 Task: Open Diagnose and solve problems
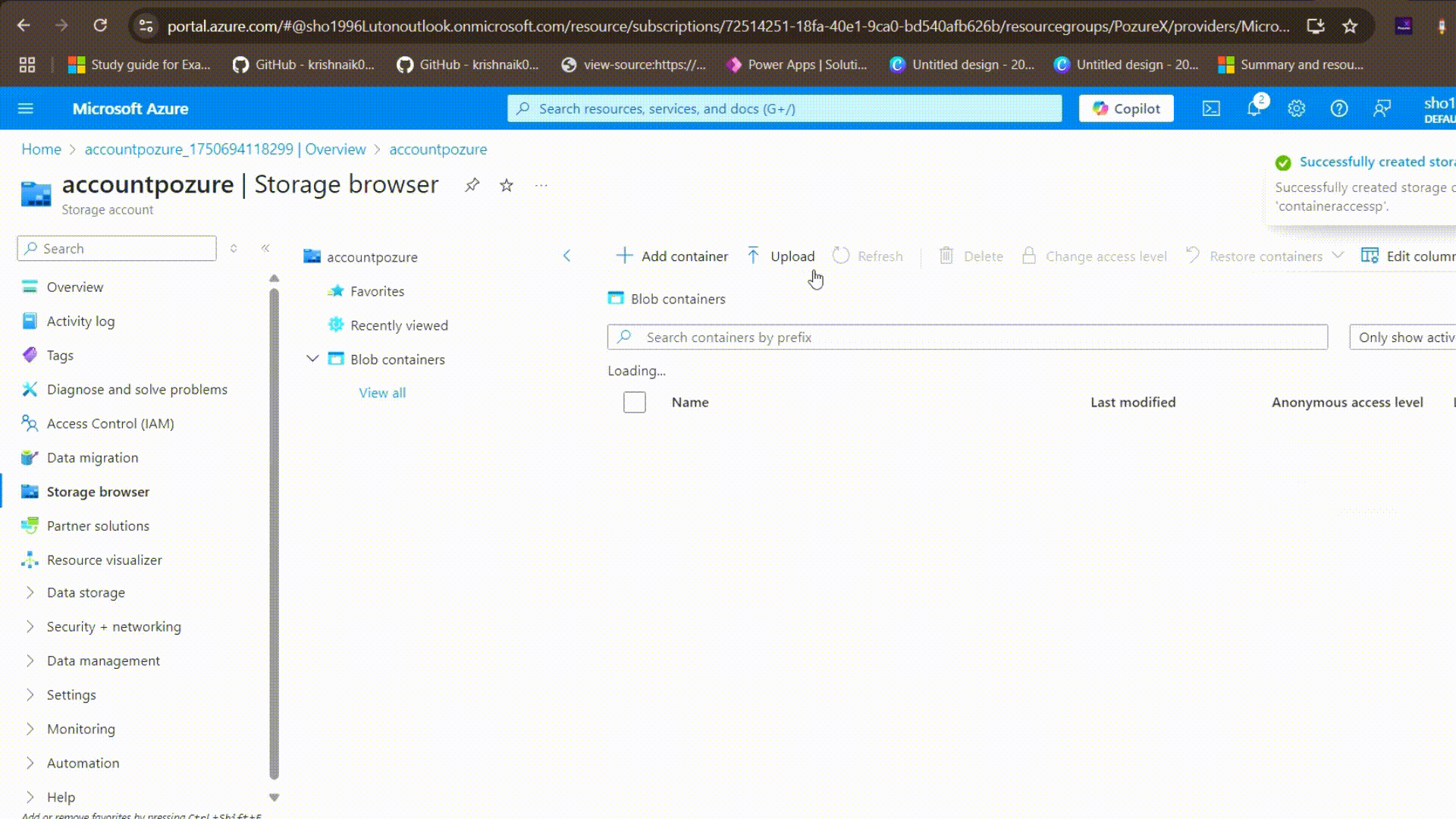pyautogui.click(x=137, y=389)
